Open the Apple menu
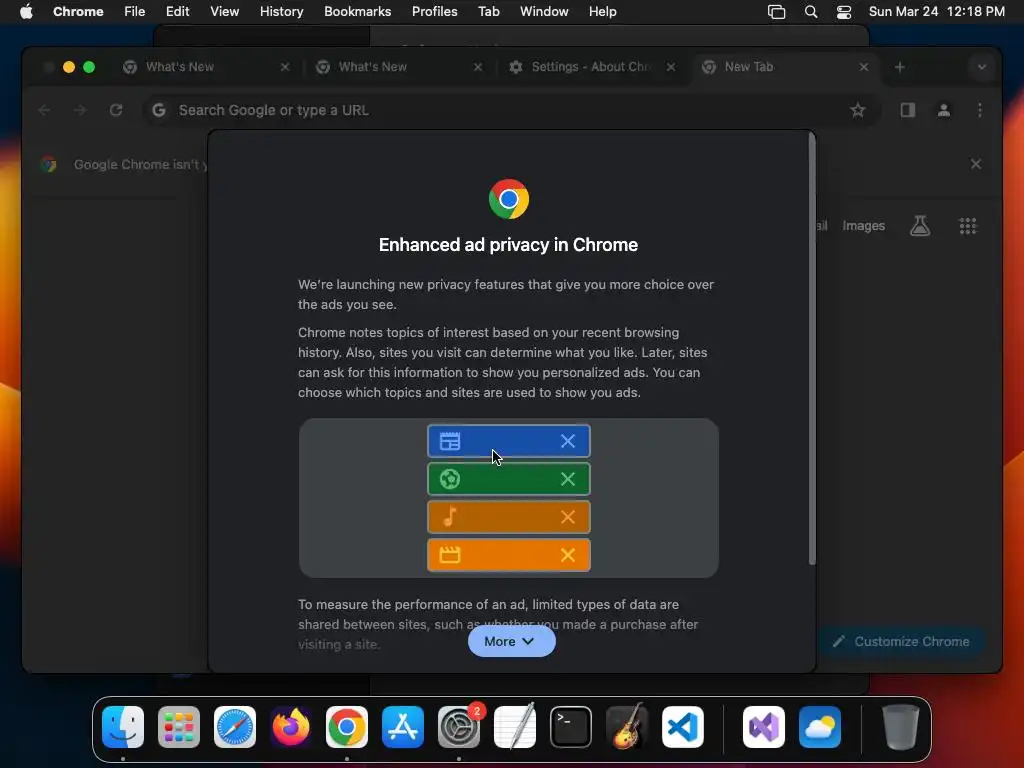This screenshot has width=1024, height=768. click(x=26, y=12)
